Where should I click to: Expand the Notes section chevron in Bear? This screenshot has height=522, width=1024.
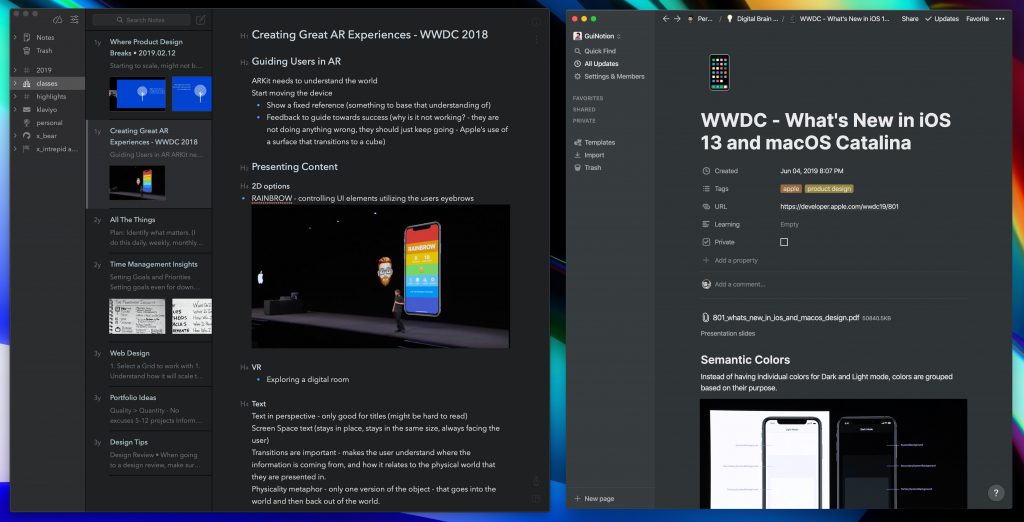pos(15,38)
